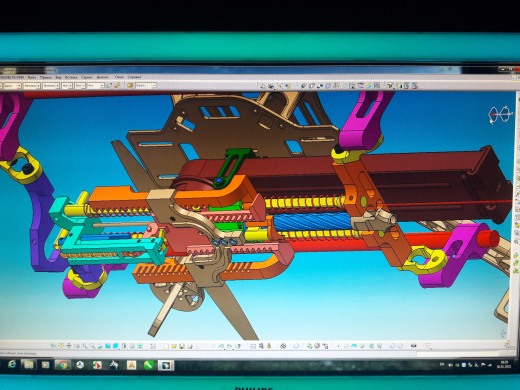Open the Справка help menu
The width and height of the screenshot is (520, 390).
135,77
